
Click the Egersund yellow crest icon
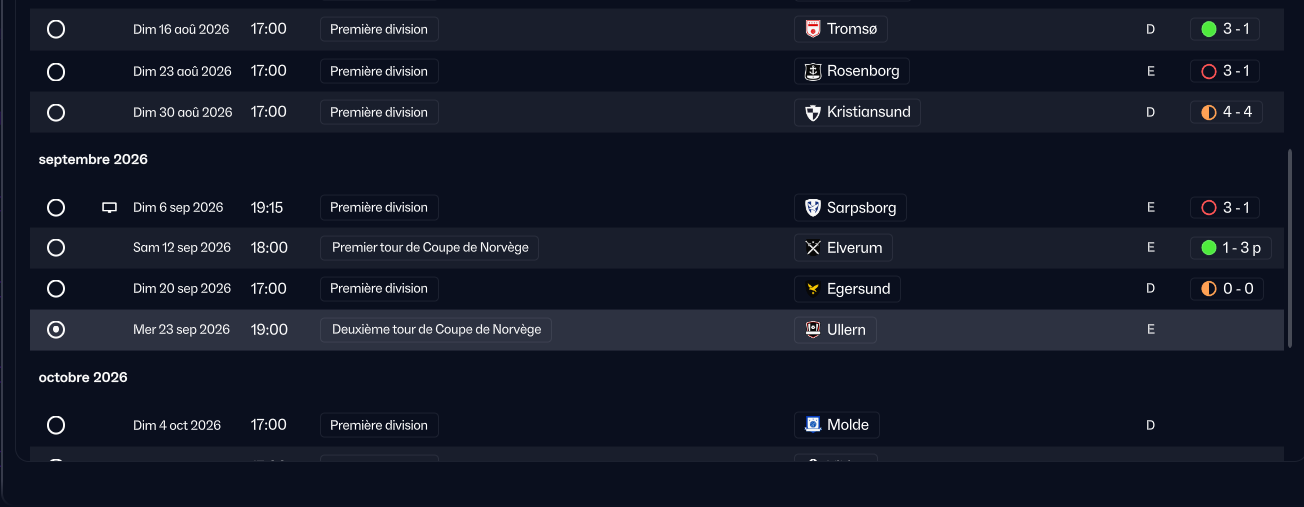[x=813, y=289]
